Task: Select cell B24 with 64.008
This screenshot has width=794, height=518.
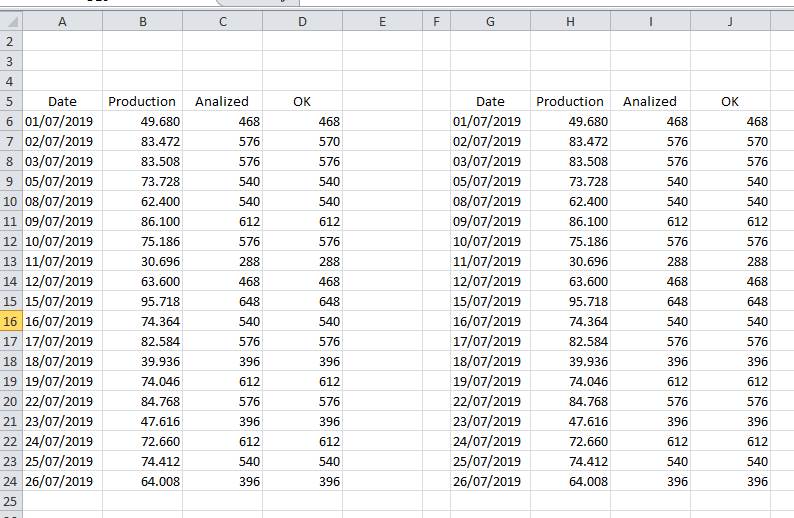Action: click(x=142, y=481)
